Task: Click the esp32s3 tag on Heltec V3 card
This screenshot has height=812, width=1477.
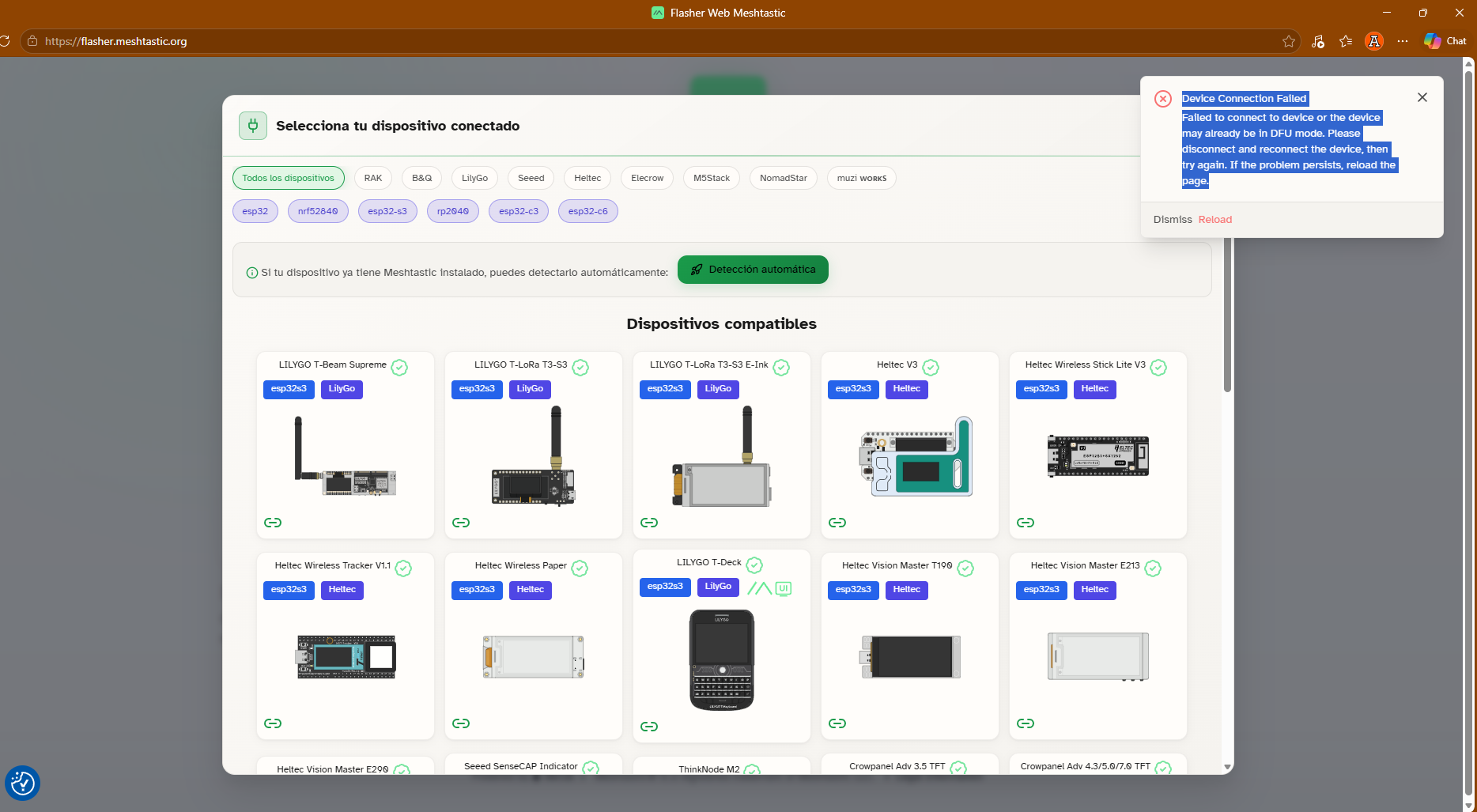Action: pos(853,389)
